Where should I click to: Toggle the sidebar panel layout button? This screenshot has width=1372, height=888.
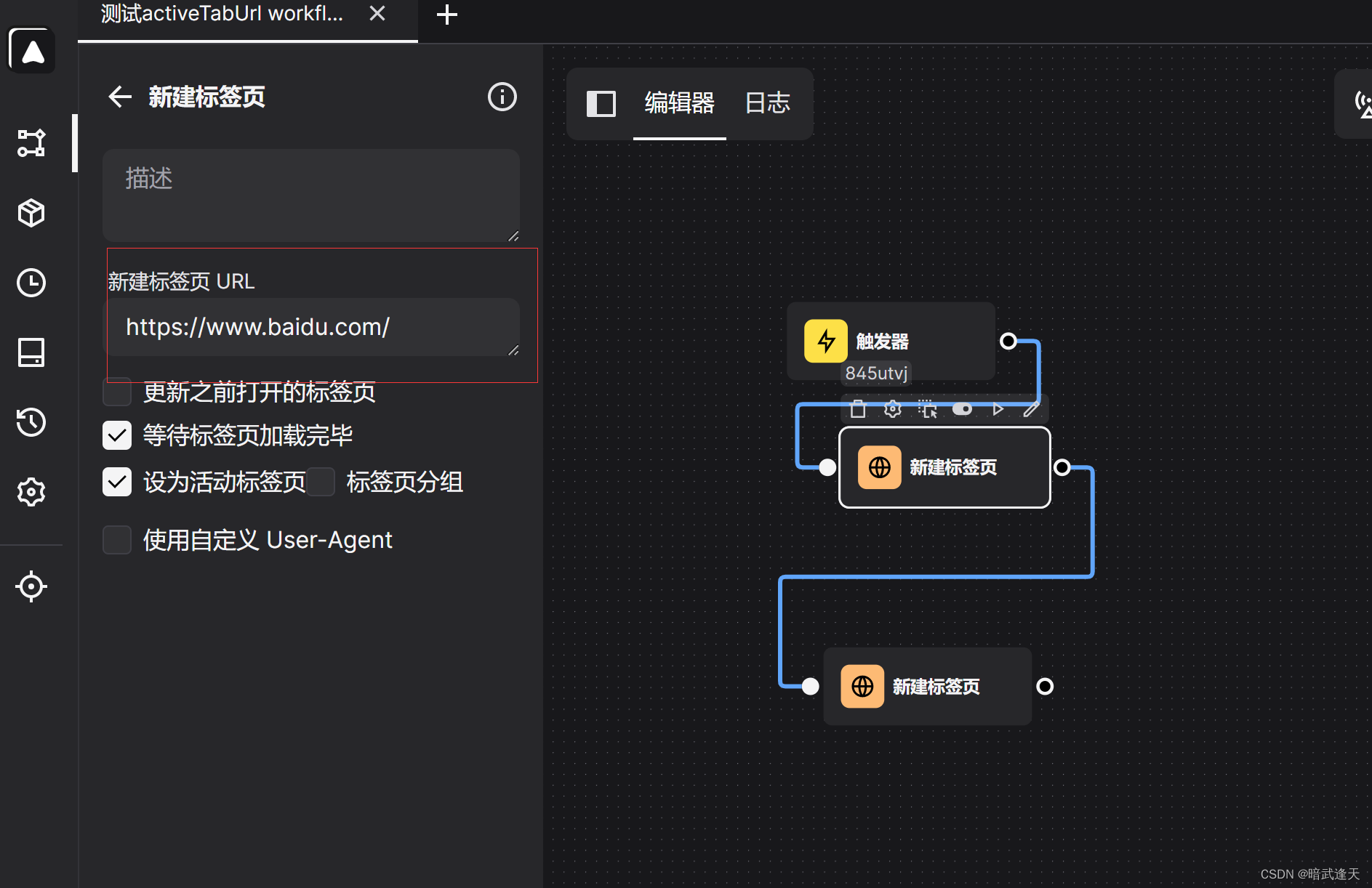coord(601,103)
